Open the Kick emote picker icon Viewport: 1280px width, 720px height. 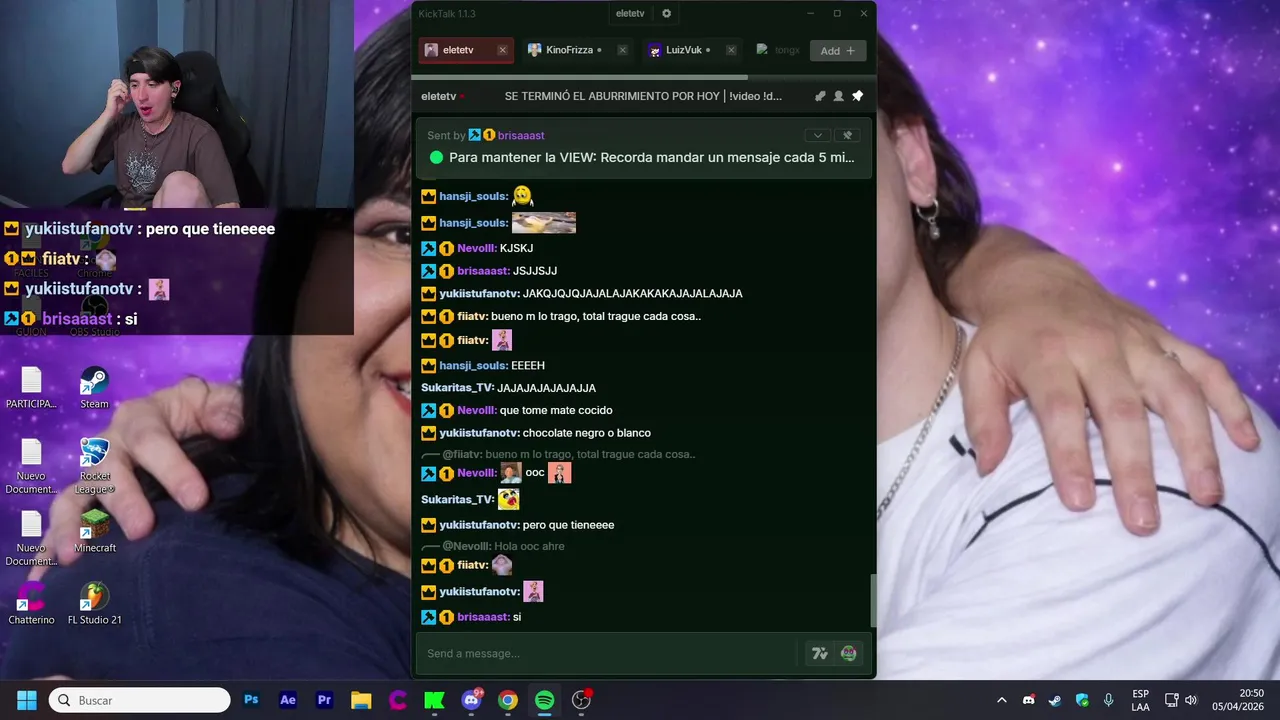849,654
